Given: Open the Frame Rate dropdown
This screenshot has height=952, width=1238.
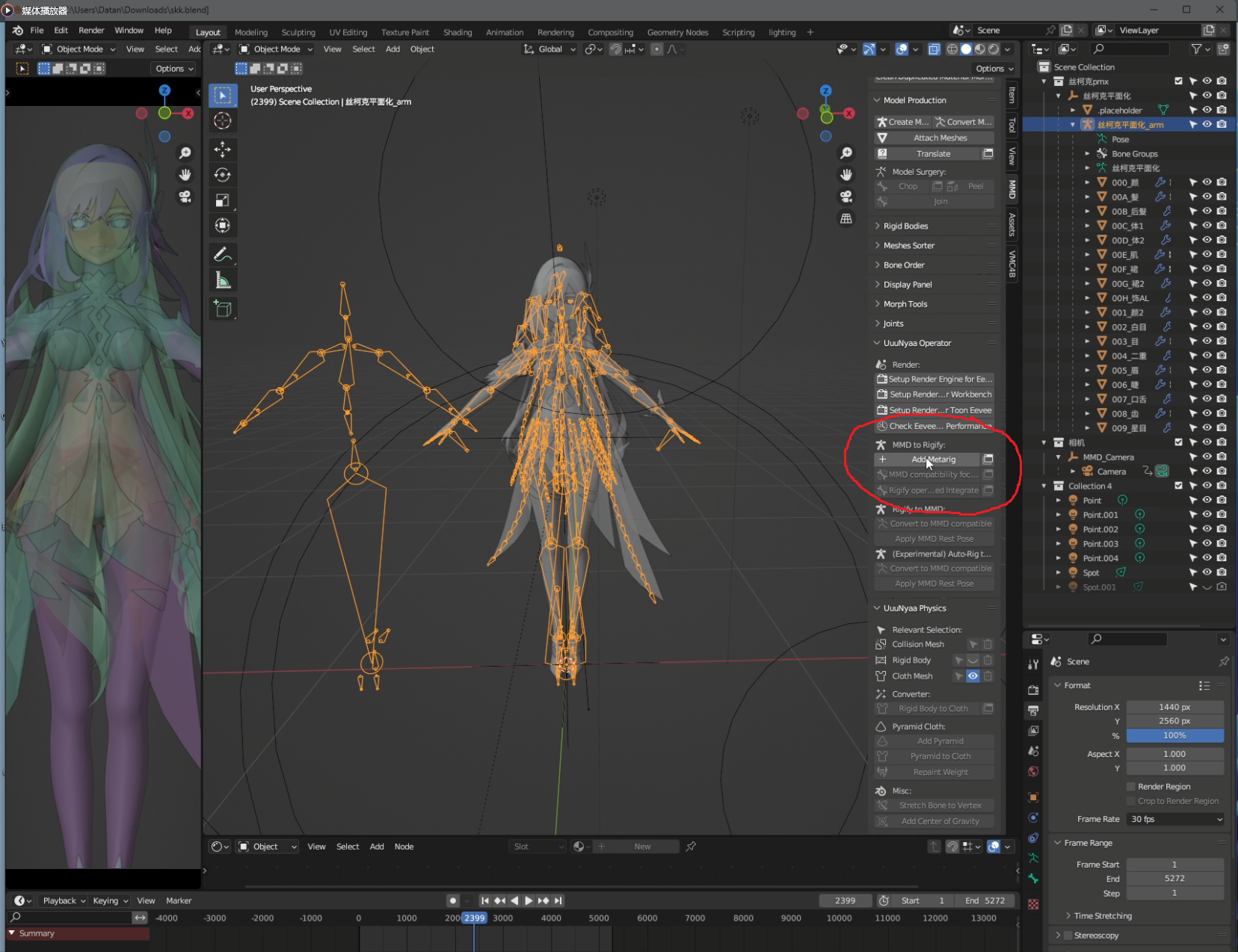Looking at the screenshot, I should click(x=1175, y=820).
